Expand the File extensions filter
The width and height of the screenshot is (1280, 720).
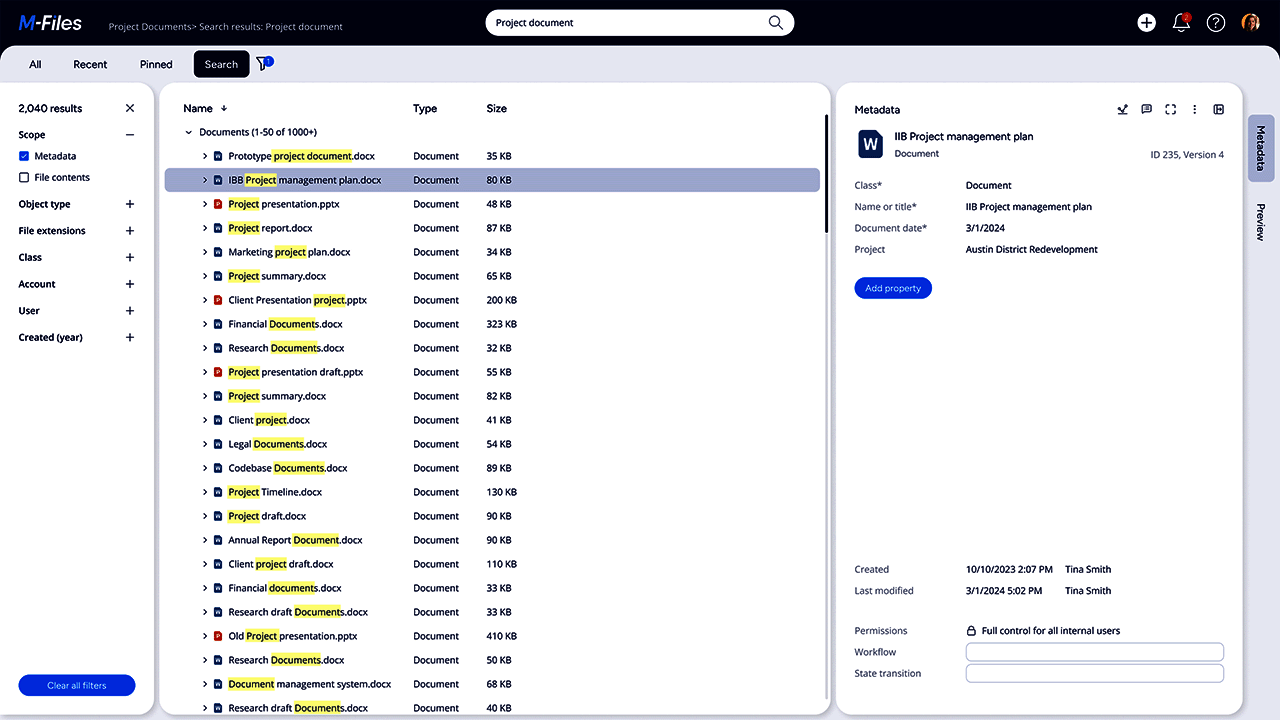(130, 231)
